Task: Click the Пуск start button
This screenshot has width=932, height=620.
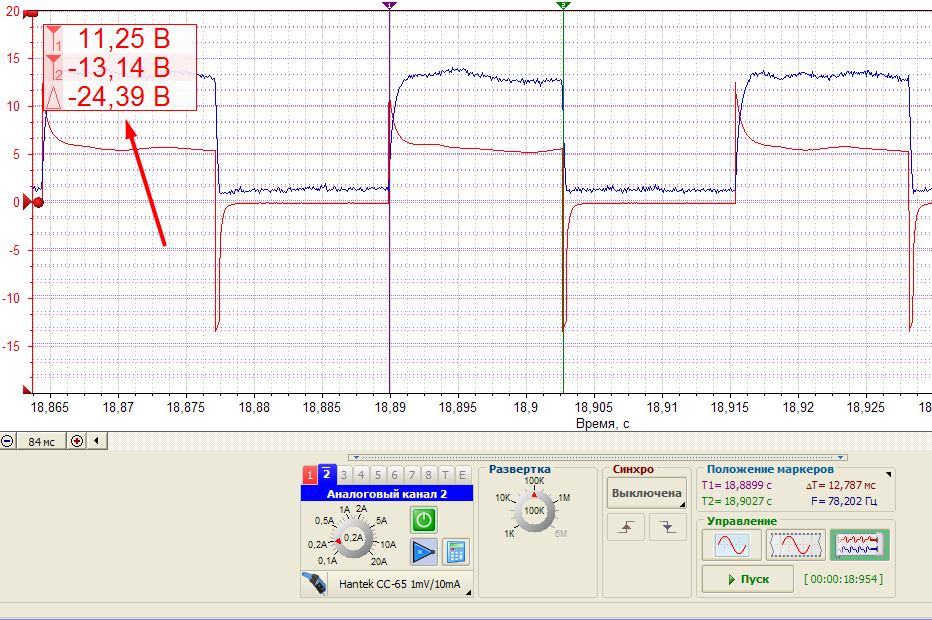Action: (748, 579)
